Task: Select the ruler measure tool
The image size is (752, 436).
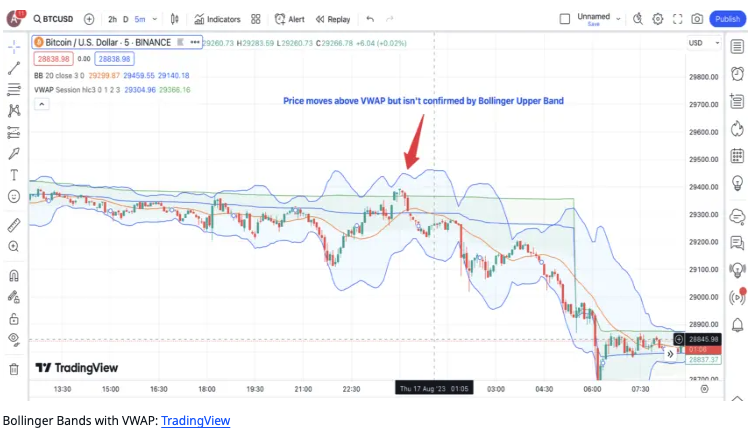Action: point(14,225)
